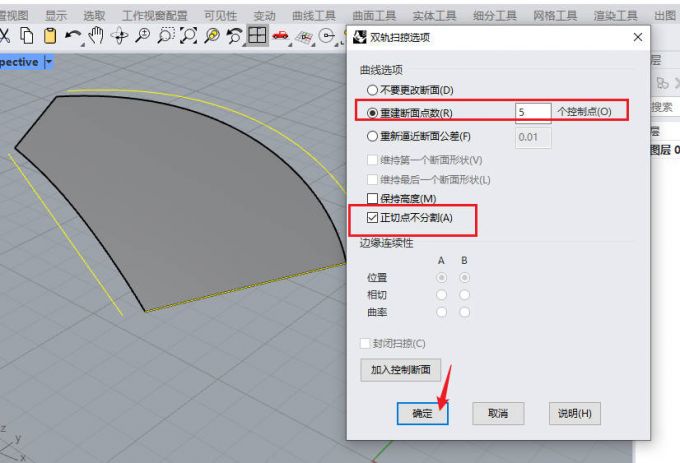Select the Zoom Dynamic magnifier tool
This screenshot has width=680, height=463.
[x=143, y=36]
